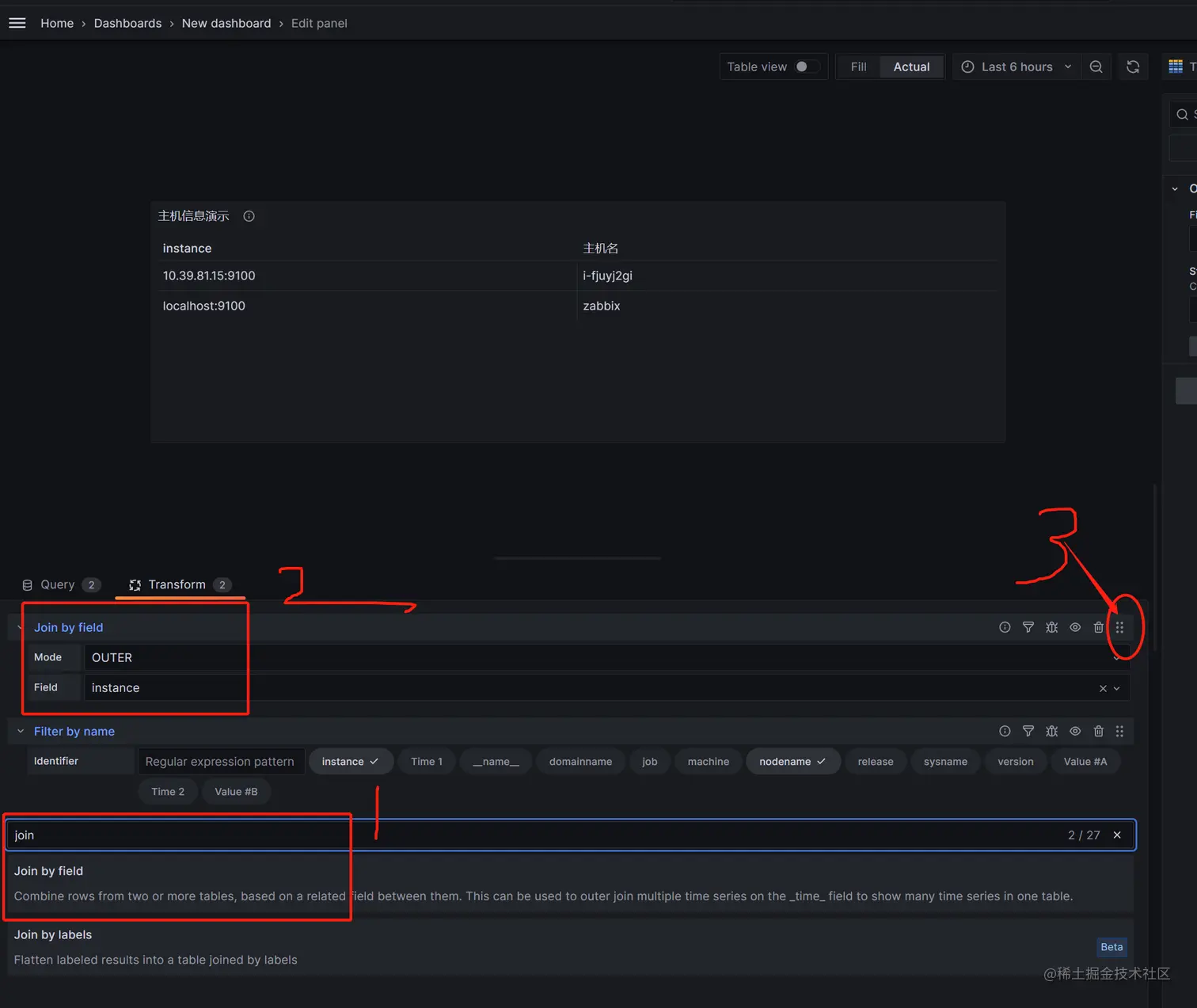The height and width of the screenshot is (1008, 1197).
Task: Toggle the __name__ field chip
Action: [496, 761]
